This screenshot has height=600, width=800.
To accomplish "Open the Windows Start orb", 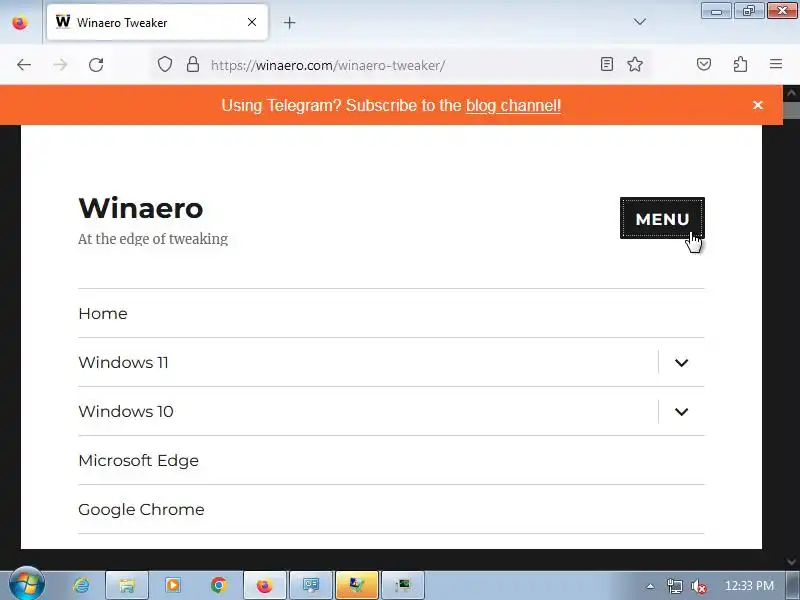I will point(26,585).
